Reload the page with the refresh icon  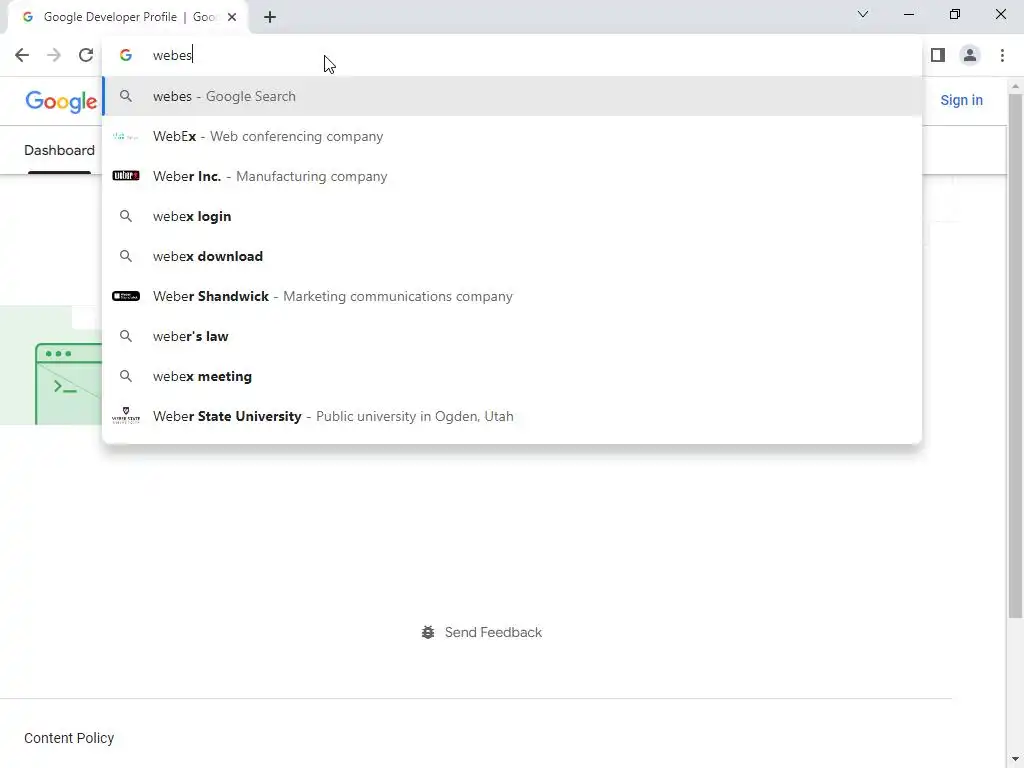point(86,56)
